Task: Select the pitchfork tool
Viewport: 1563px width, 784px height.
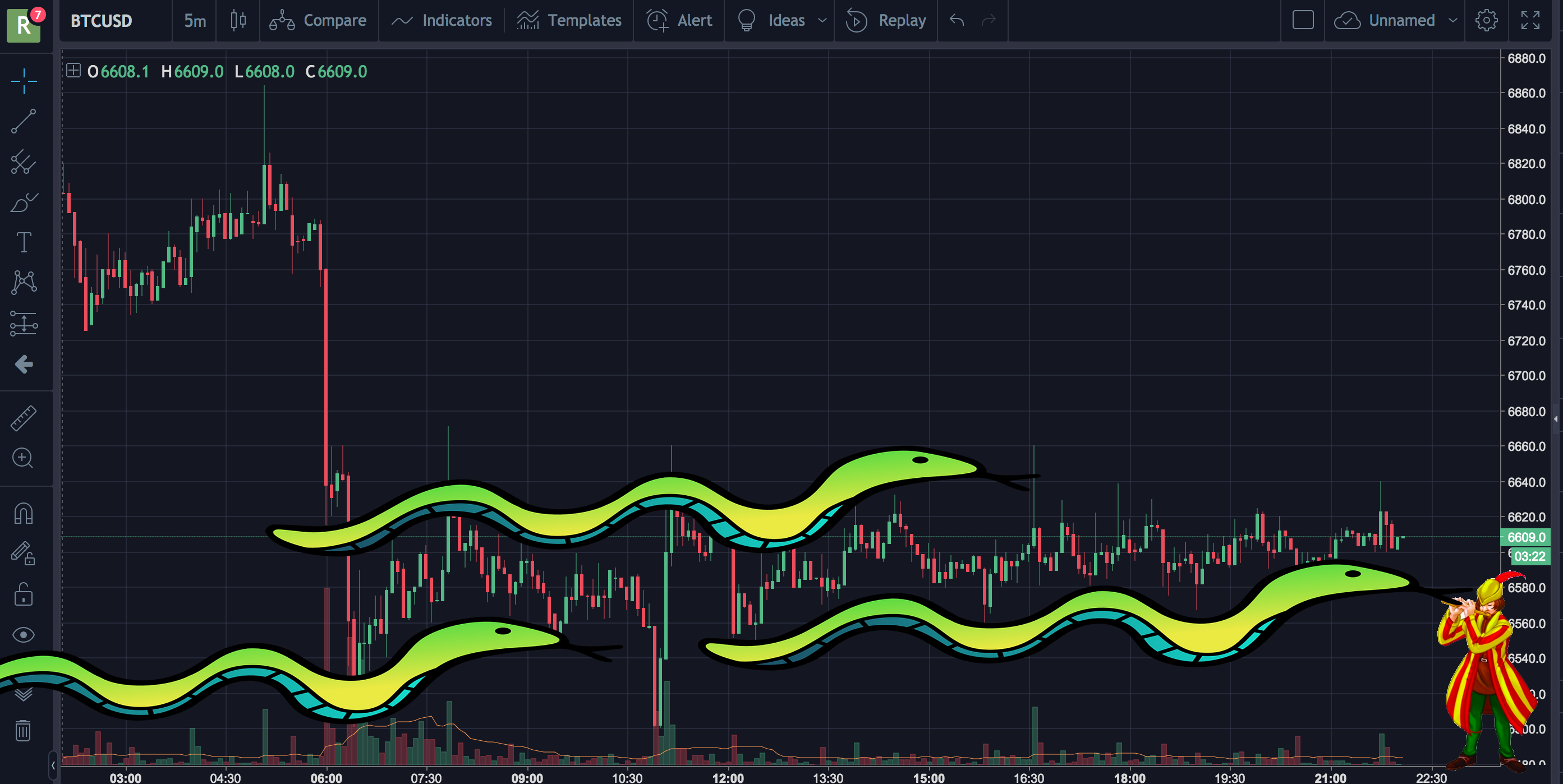Action: [x=24, y=162]
